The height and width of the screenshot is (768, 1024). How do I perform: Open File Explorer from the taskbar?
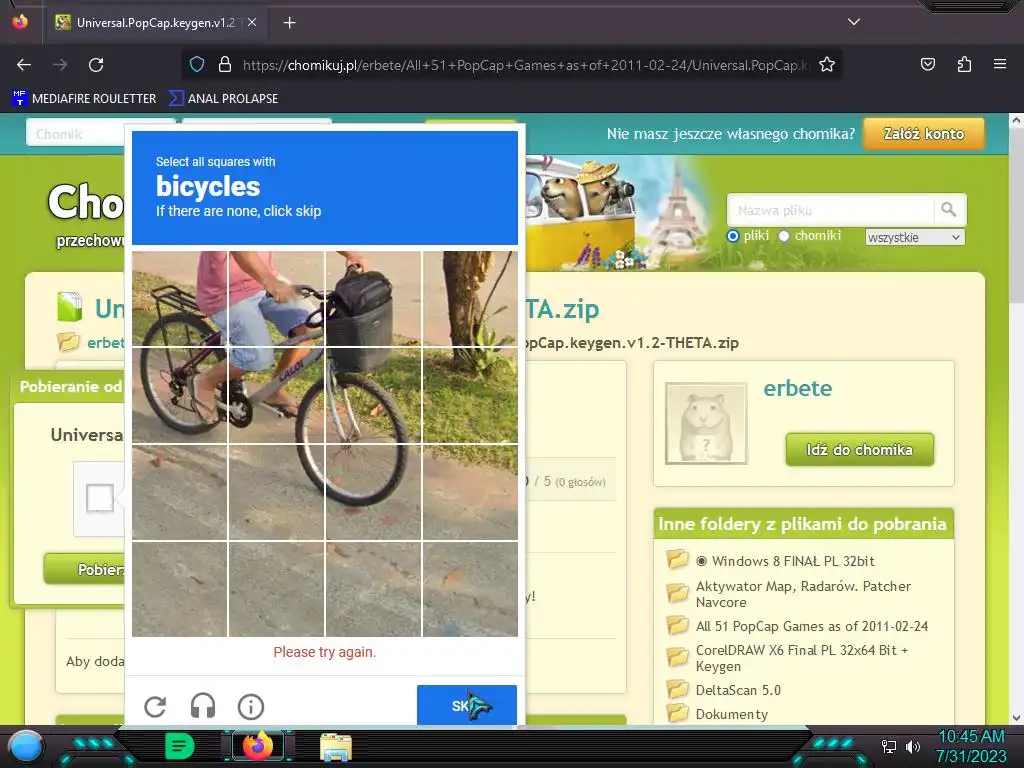[336, 747]
